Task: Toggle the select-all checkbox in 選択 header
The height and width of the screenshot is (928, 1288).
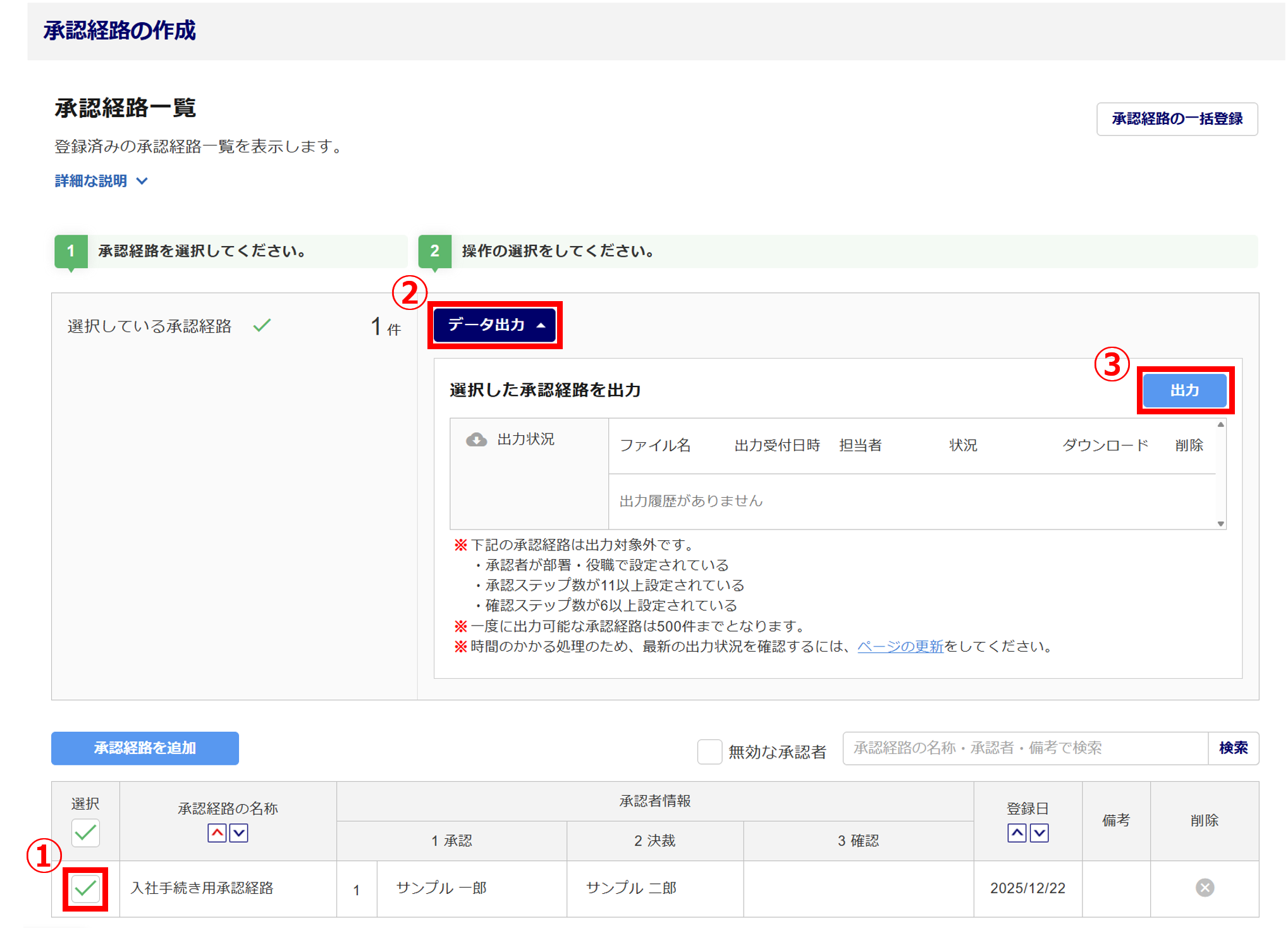Action: (x=85, y=833)
